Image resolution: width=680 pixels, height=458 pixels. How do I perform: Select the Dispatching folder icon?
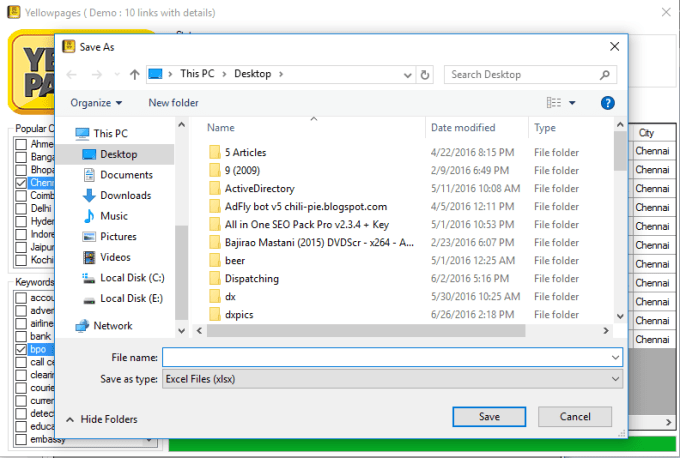[x=215, y=278]
